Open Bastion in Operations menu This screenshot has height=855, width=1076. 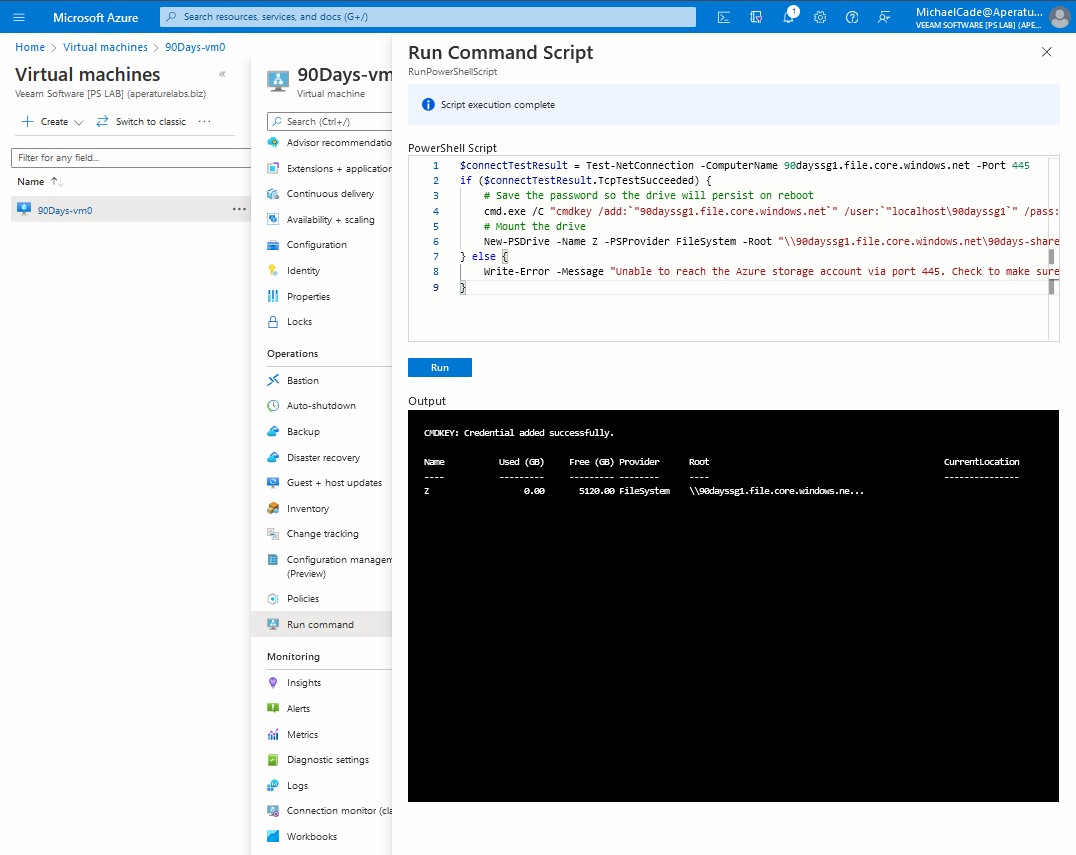302,381
